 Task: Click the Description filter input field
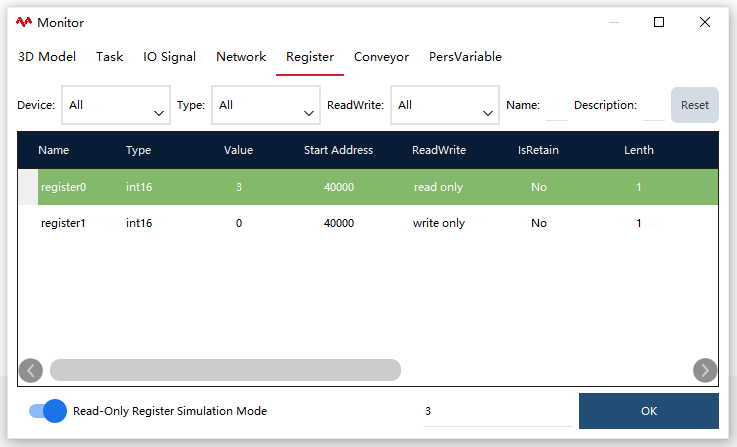pyautogui.click(x=654, y=105)
